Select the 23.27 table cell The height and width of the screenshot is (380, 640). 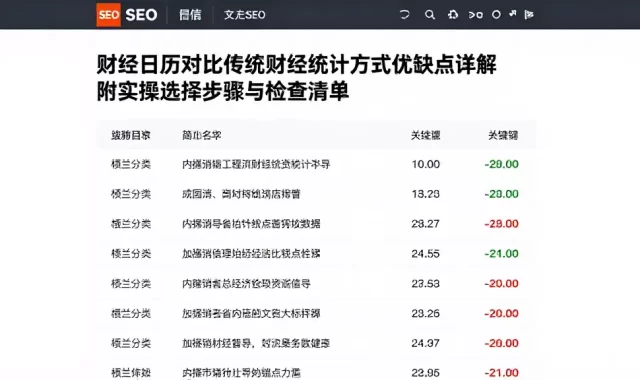click(426, 224)
